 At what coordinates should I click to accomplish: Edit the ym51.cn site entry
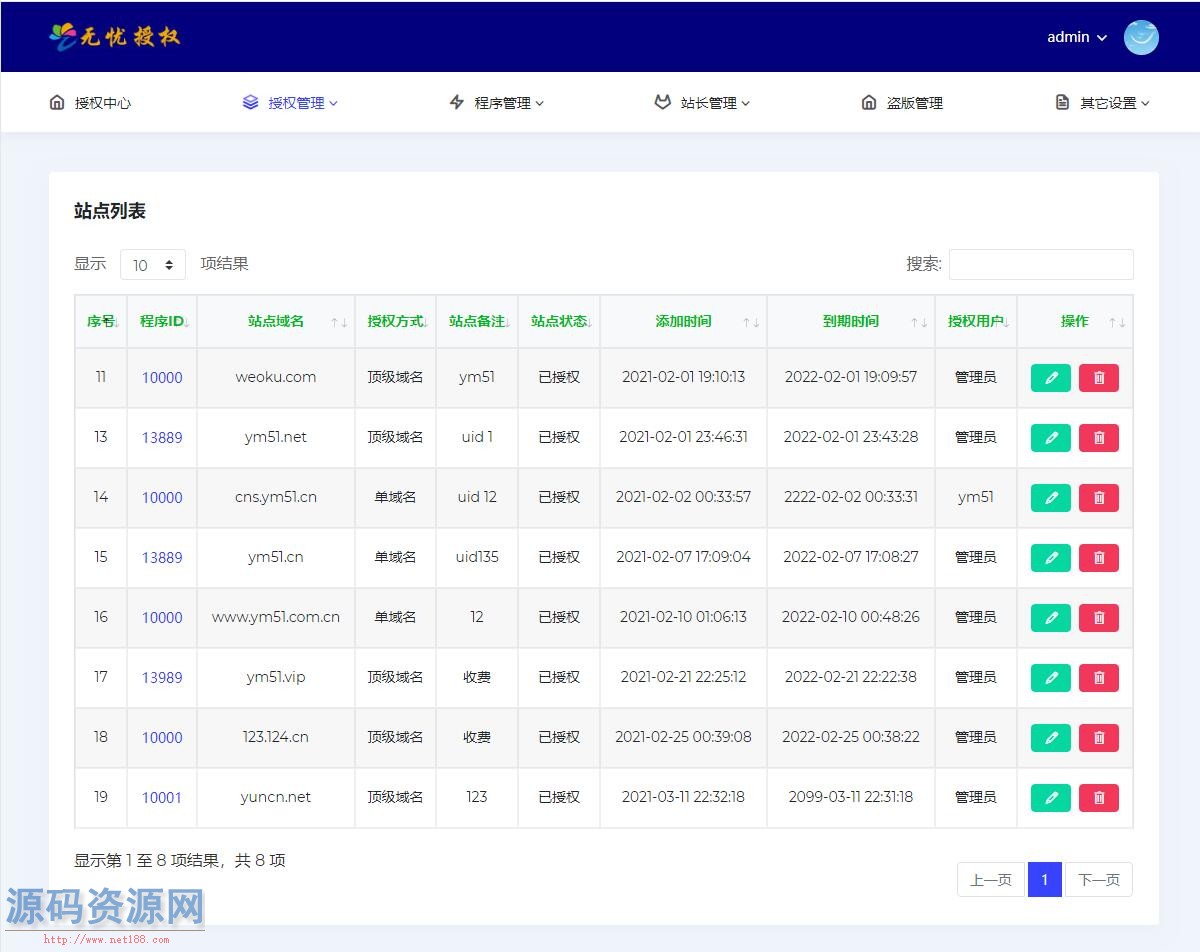point(1050,558)
